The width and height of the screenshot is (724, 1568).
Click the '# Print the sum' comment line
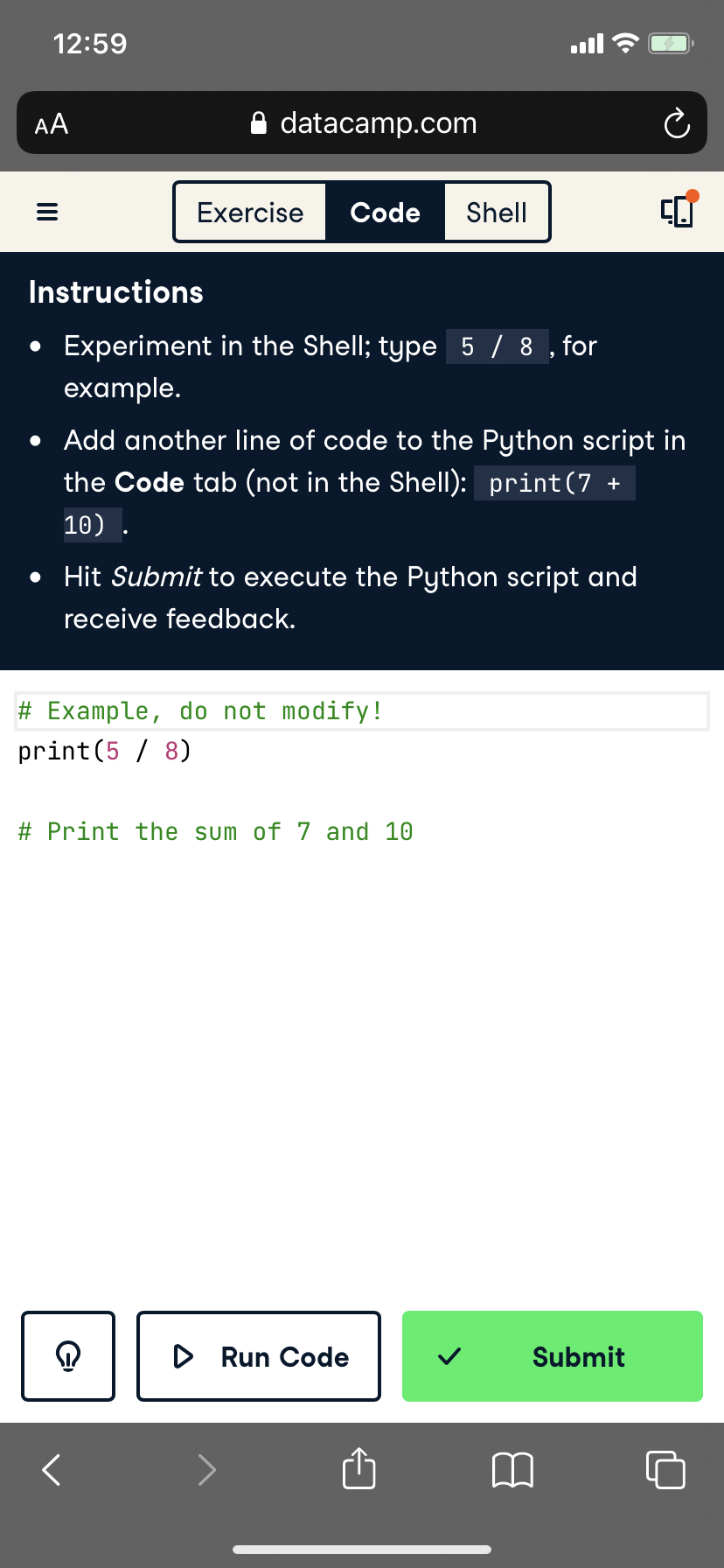215,832
